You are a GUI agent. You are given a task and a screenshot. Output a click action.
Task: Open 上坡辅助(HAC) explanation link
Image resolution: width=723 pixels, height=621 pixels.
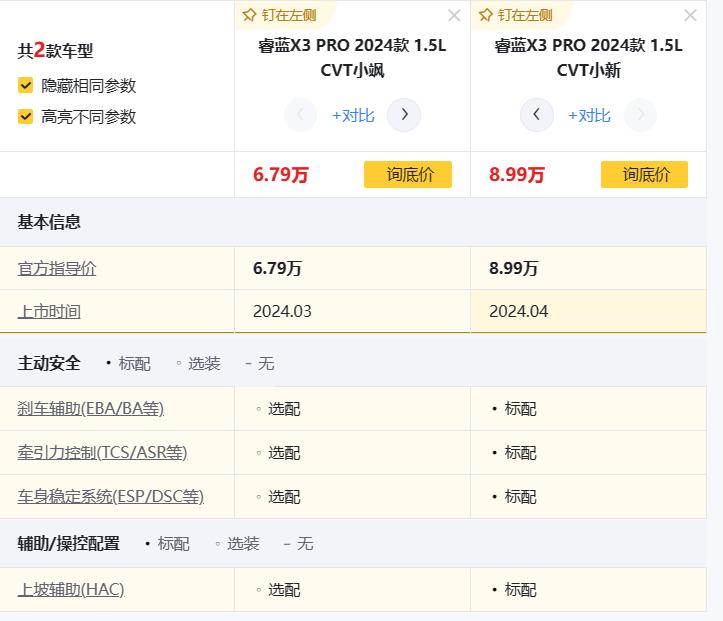71,590
